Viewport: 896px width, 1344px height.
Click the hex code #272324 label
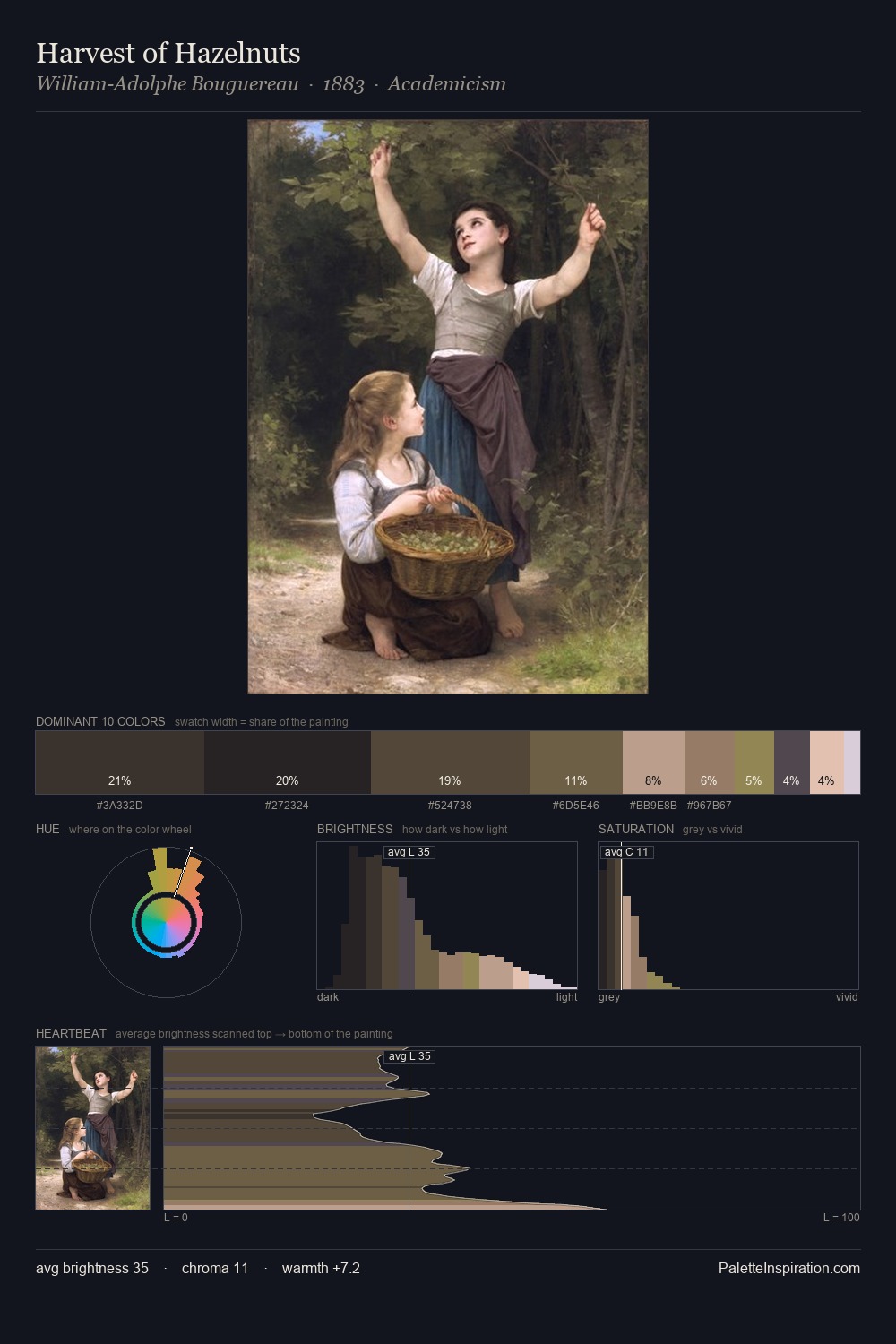tap(287, 806)
